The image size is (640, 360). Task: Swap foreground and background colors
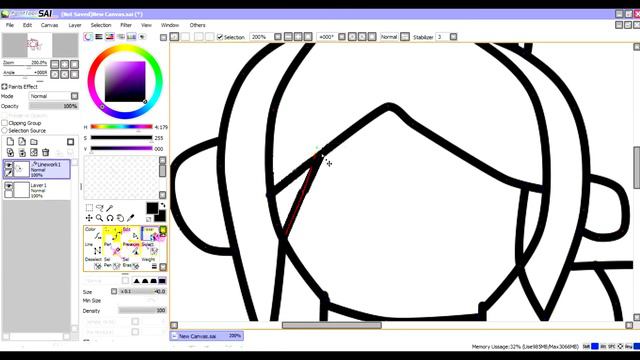pos(163,205)
